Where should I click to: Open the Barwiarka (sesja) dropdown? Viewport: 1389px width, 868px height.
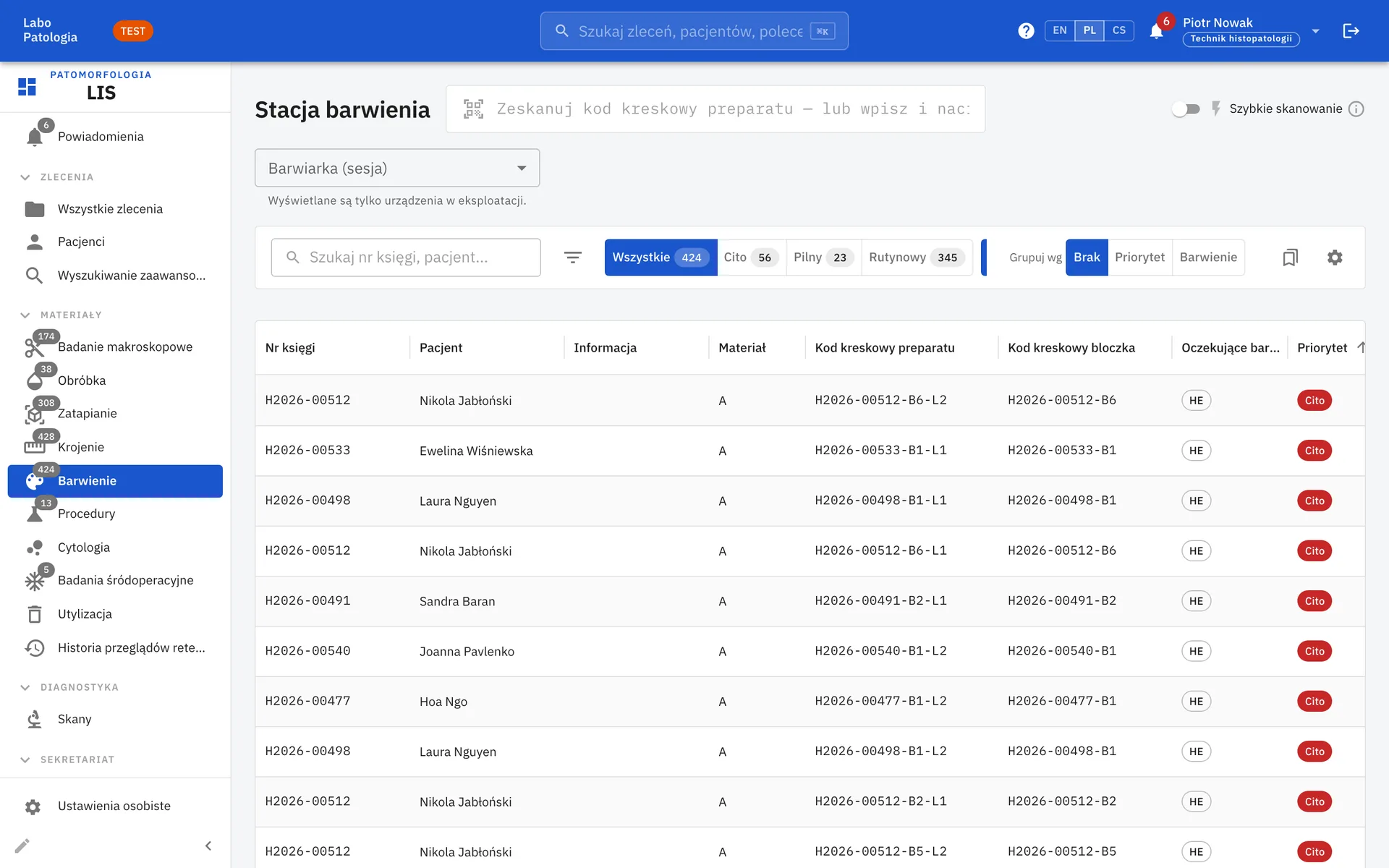click(397, 168)
